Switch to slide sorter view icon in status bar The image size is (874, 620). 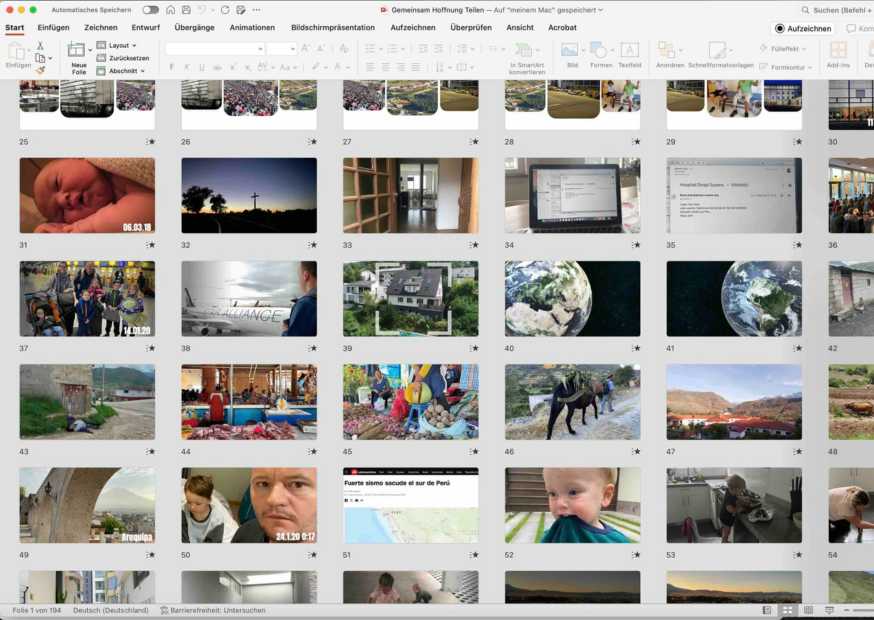[787, 611]
